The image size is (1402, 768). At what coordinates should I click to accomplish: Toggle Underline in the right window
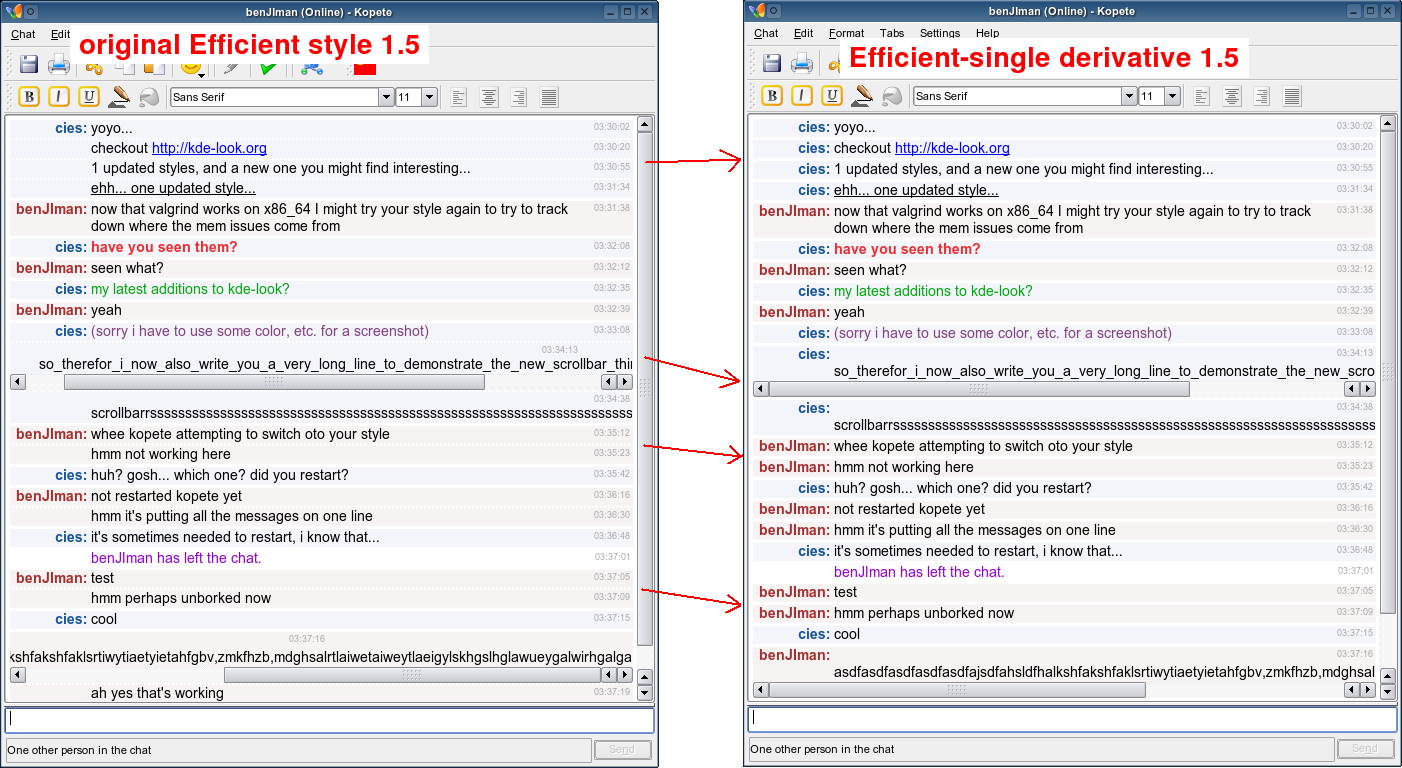click(x=832, y=96)
